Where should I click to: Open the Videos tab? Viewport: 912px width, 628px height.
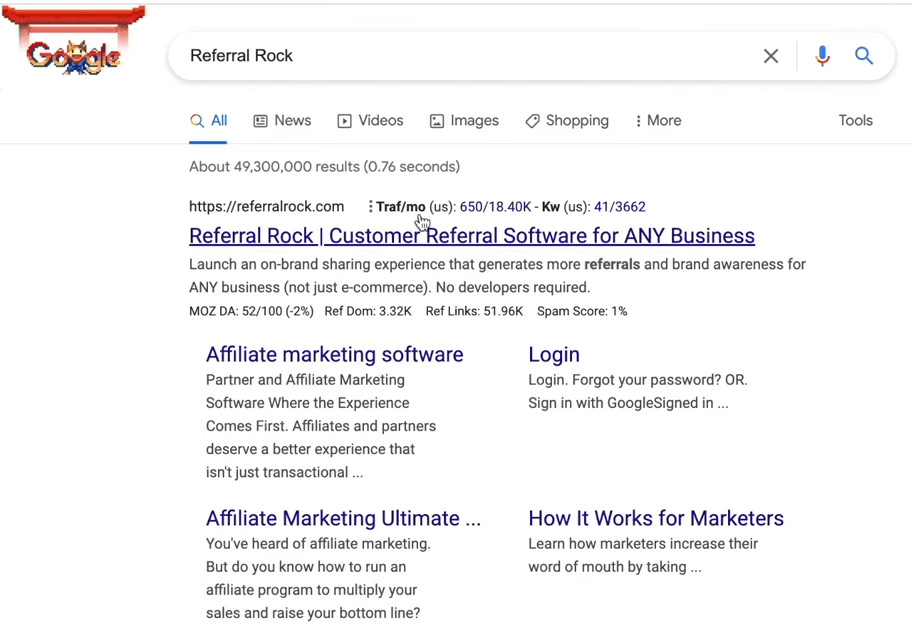pos(370,121)
